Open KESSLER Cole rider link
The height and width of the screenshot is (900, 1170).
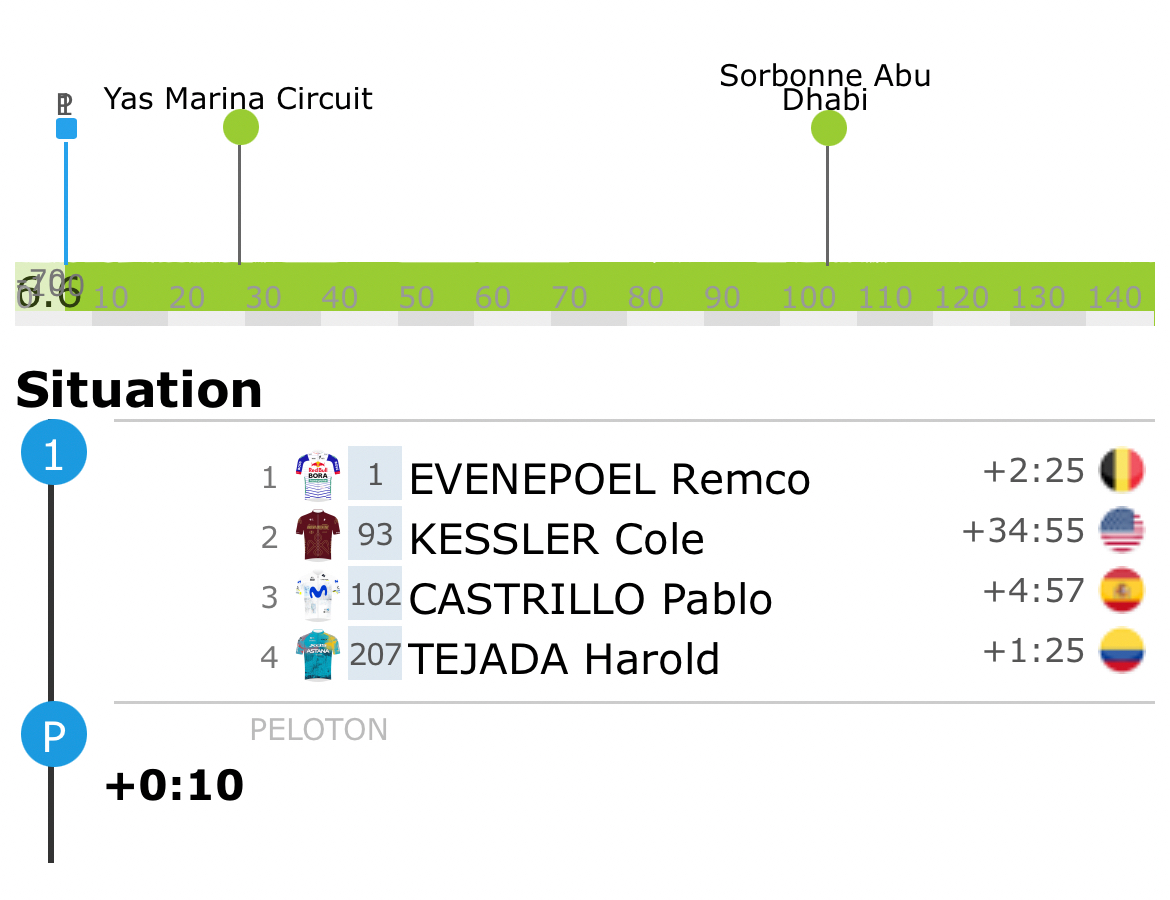pyautogui.click(x=556, y=540)
